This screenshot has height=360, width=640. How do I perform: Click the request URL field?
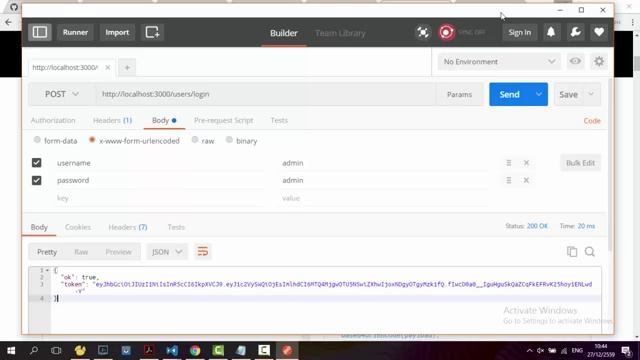click(x=266, y=94)
